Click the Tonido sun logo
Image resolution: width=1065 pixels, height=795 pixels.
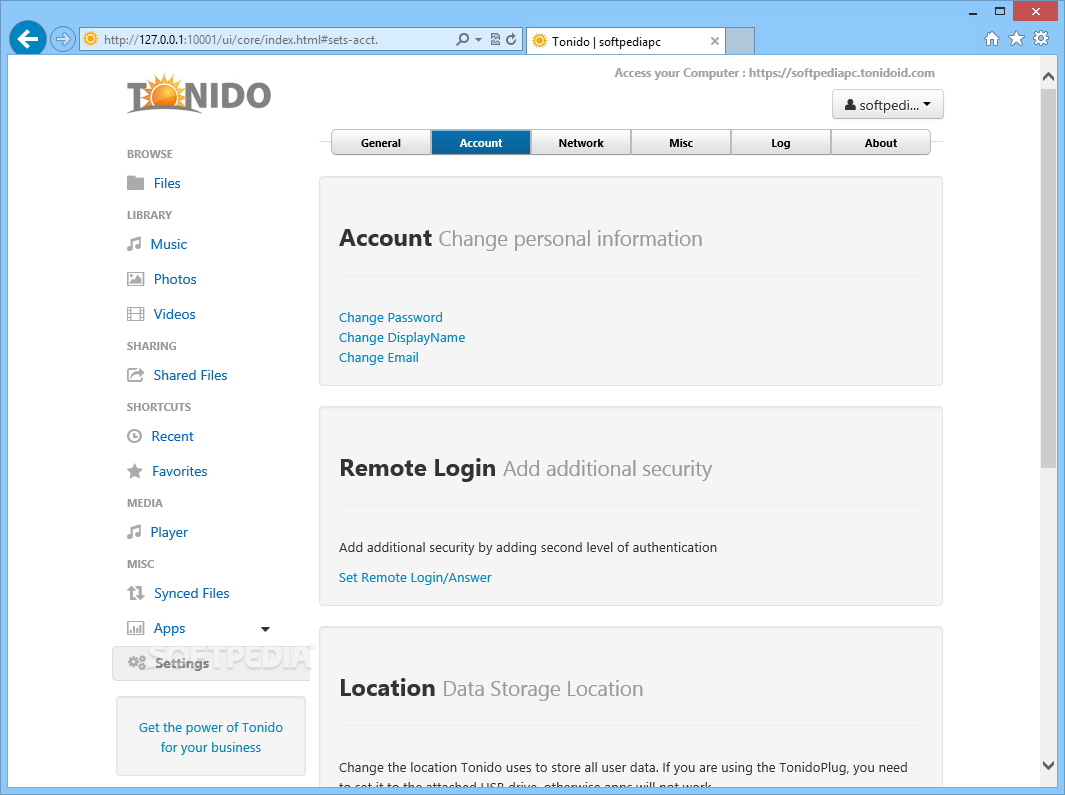[x=198, y=94]
